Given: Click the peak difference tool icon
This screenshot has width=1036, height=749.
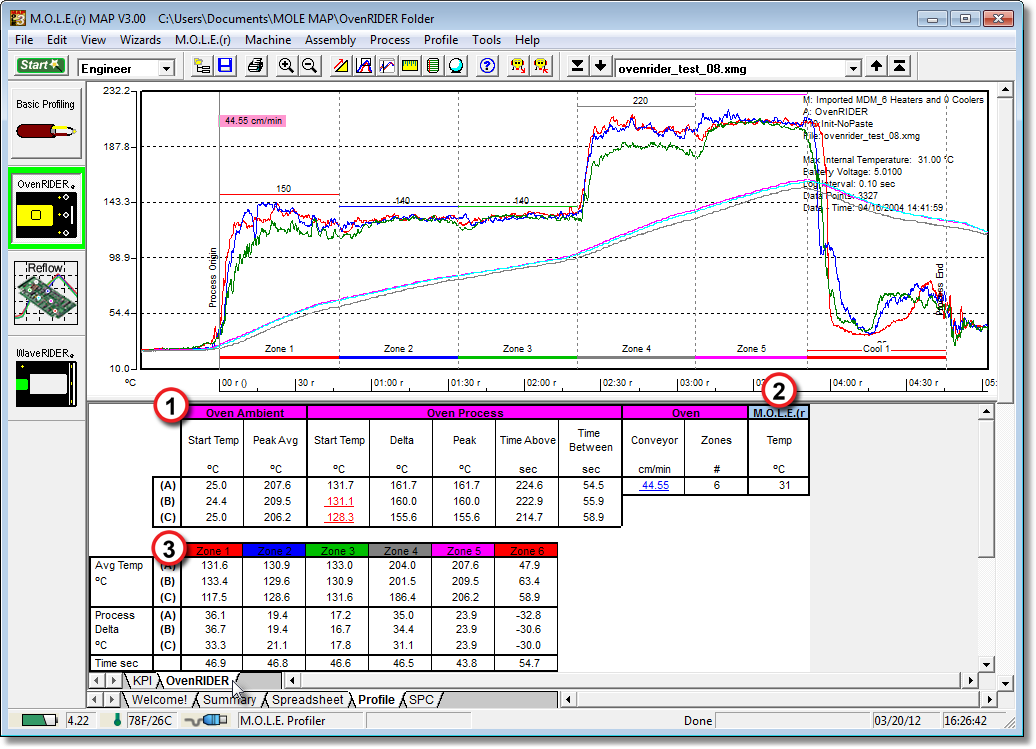Looking at the screenshot, I should pos(364,66).
